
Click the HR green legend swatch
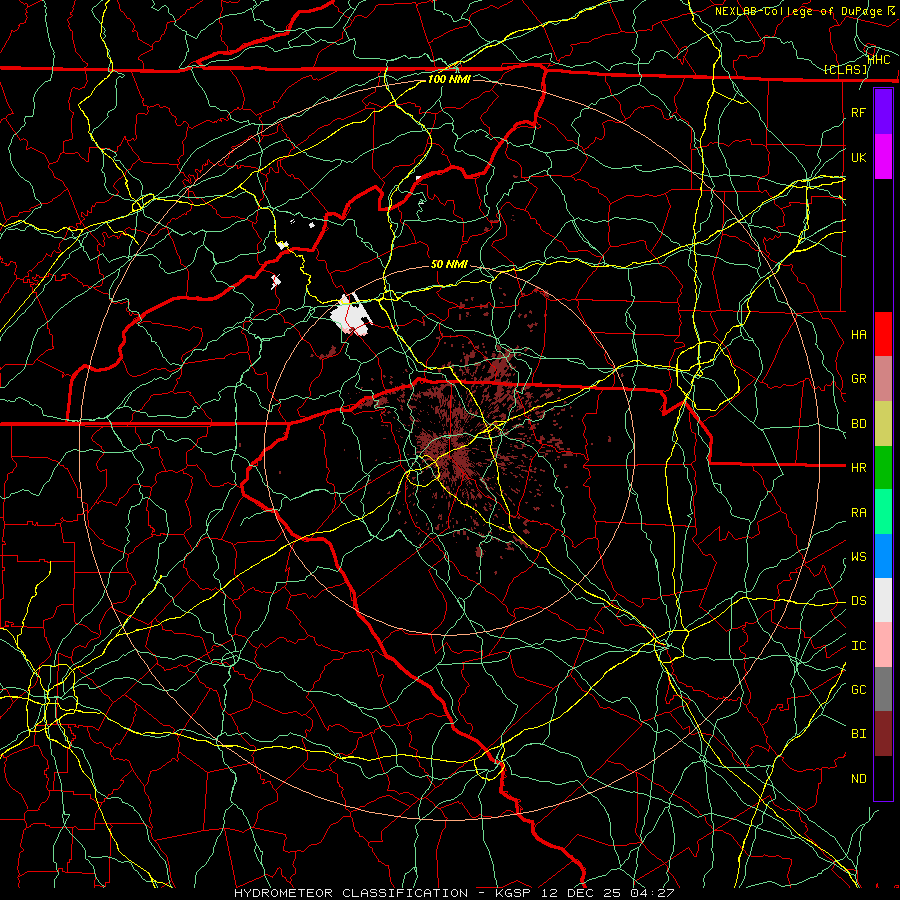pos(883,468)
